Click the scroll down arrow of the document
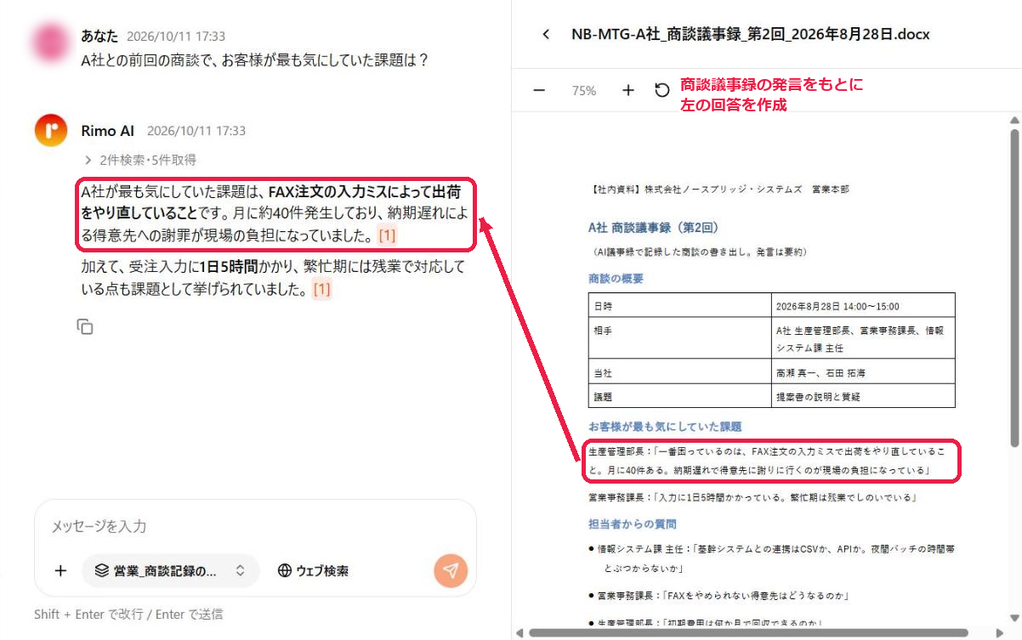 [x=1014, y=618]
